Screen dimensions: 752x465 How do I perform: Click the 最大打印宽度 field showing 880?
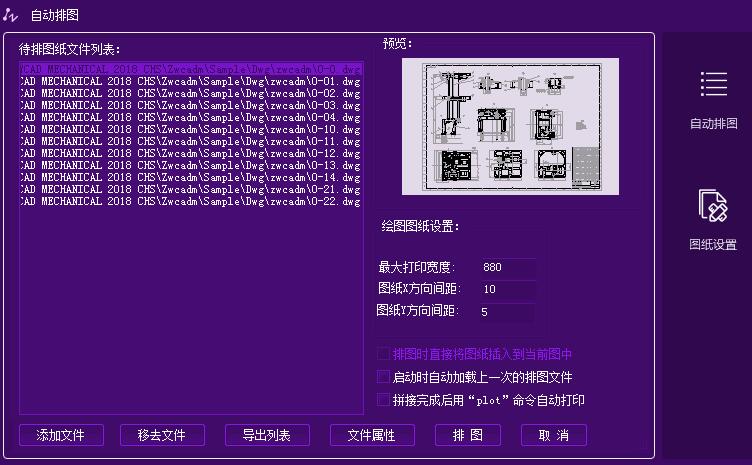(507, 267)
